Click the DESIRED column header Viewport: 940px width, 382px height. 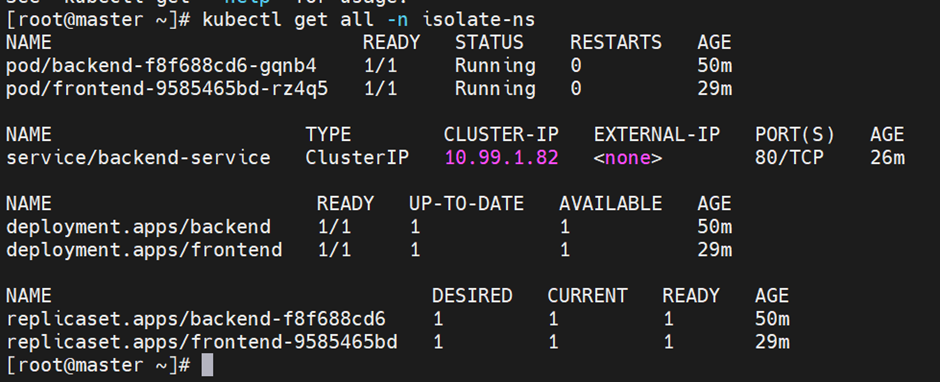click(472, 296)
